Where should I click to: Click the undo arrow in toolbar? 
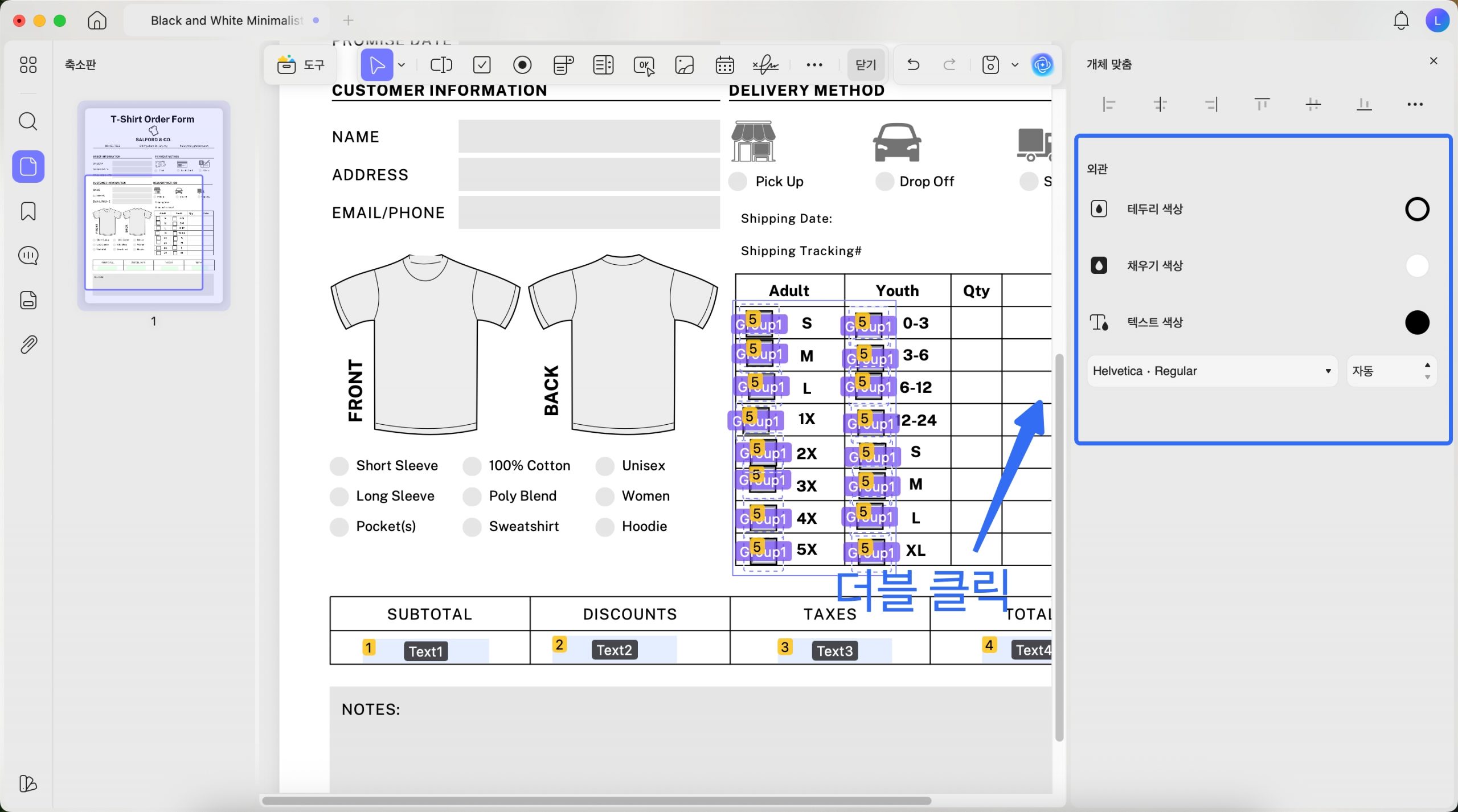pyautogui.click(x=913, y=65)
